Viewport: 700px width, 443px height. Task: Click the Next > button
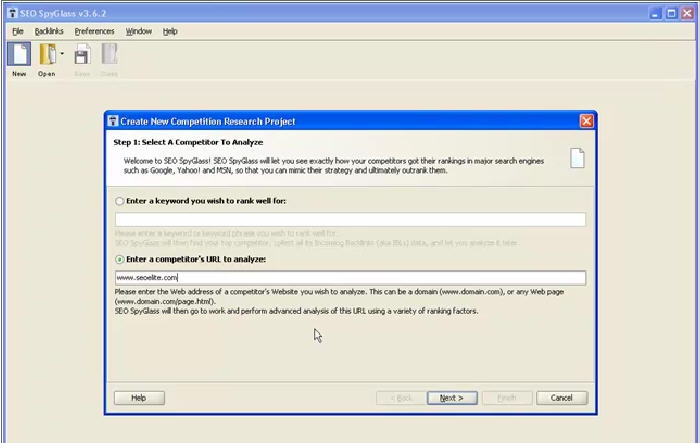click(x=452, y=398)
